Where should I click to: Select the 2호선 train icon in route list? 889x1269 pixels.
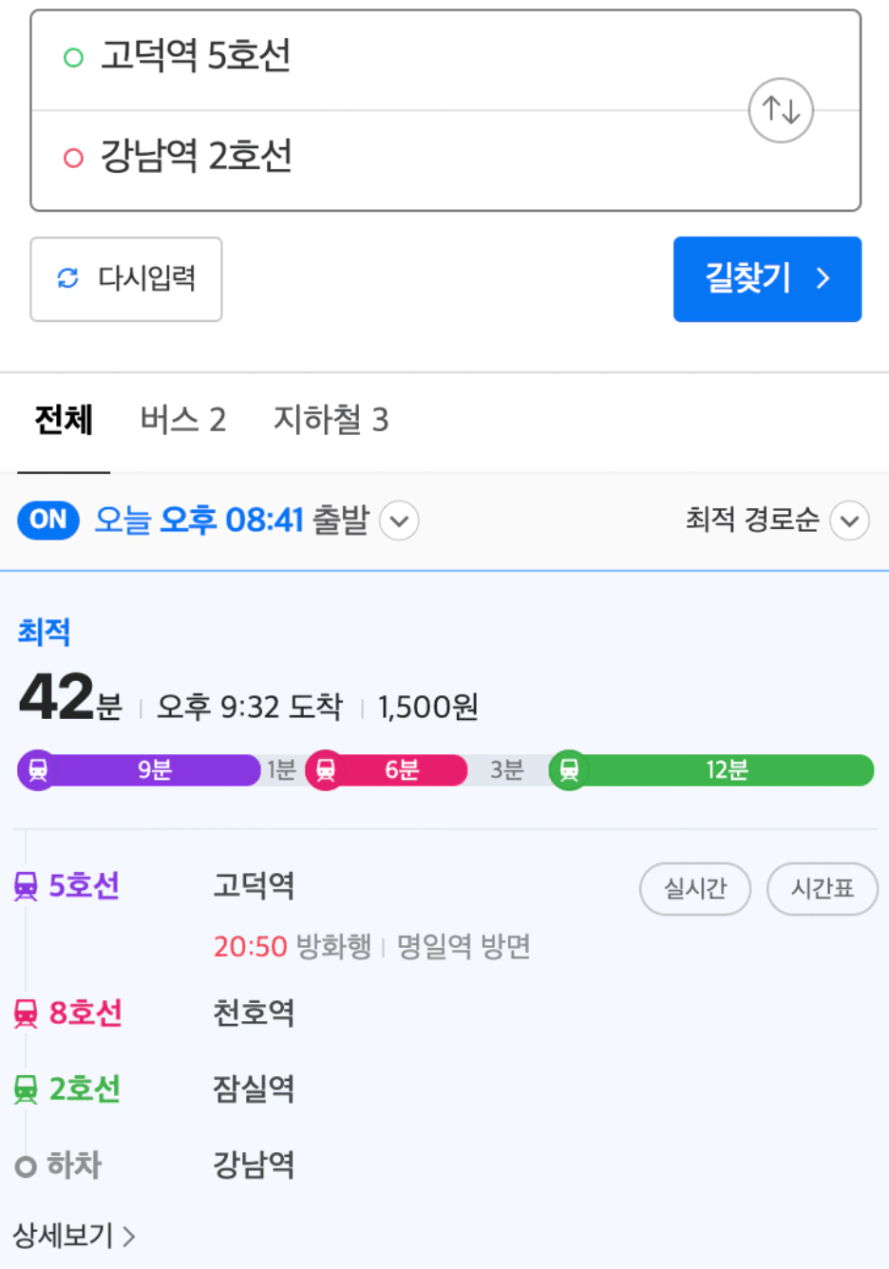[x=26, y=1089]
